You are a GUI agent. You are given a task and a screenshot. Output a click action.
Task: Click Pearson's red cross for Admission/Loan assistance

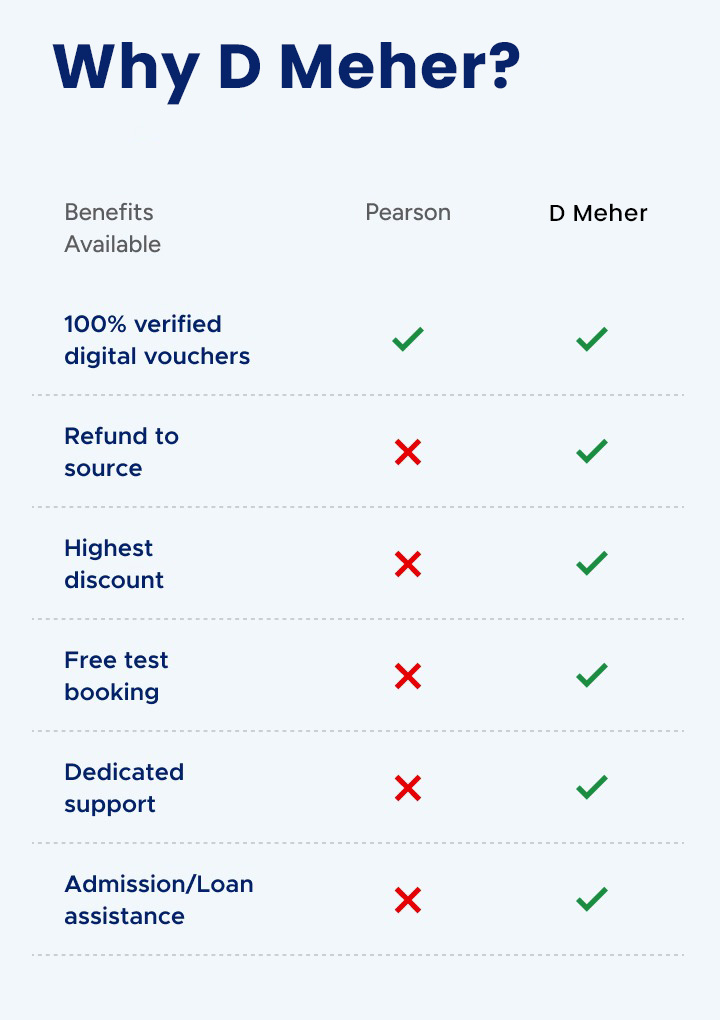[408, 901]
